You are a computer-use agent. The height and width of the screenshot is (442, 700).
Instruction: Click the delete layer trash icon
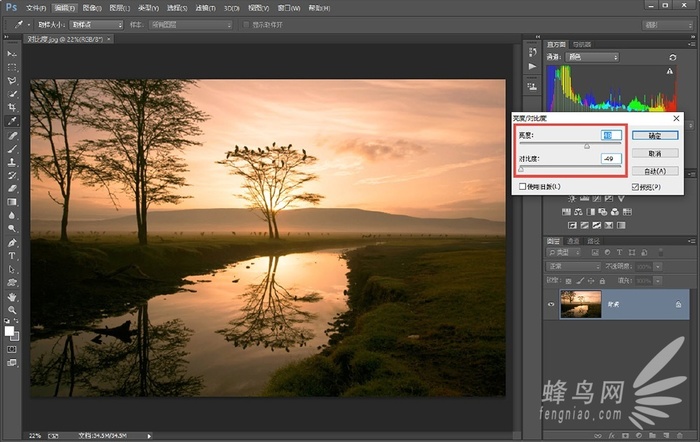tap(680, 435)
